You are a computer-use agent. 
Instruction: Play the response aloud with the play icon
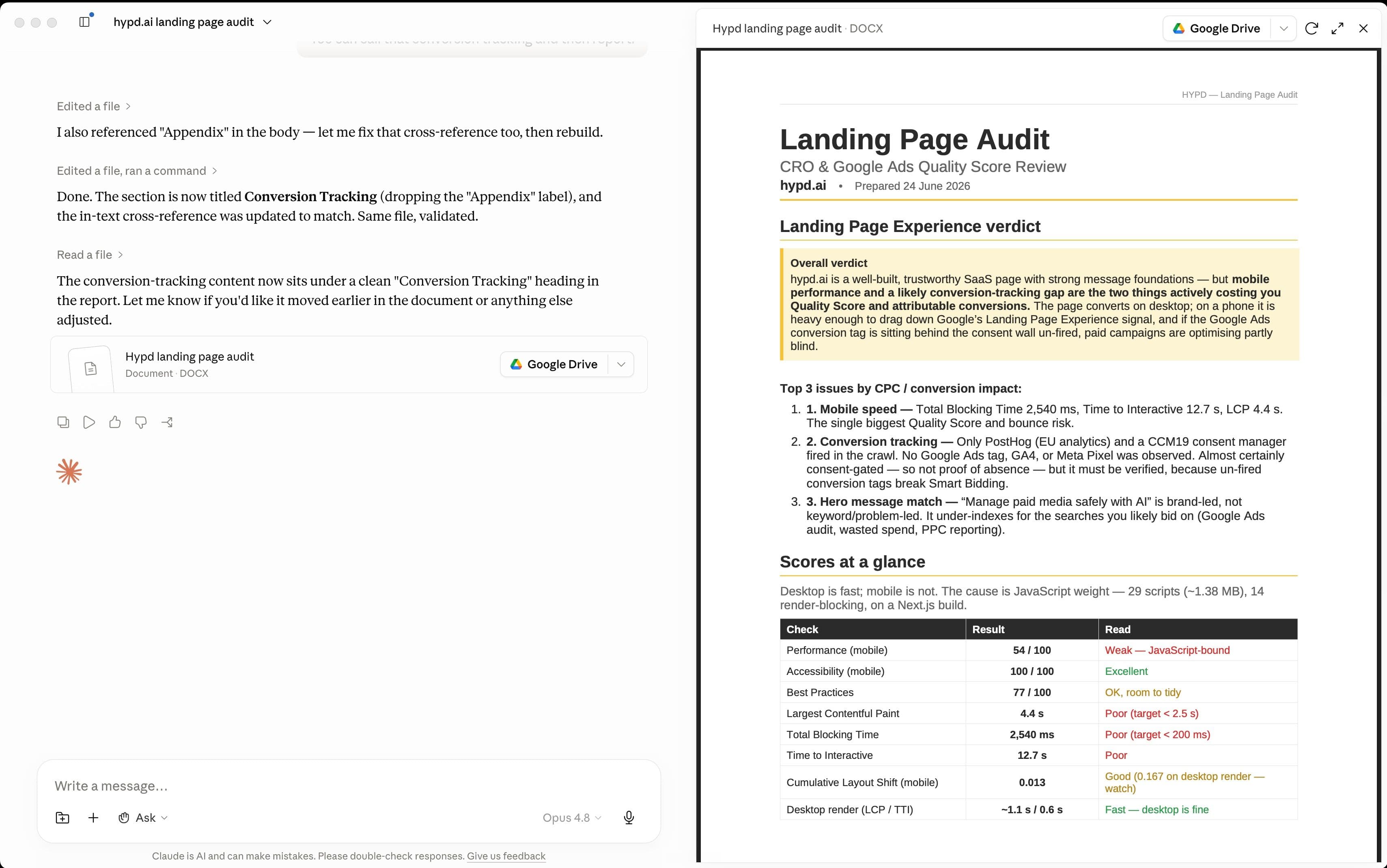tap(89, 423)
